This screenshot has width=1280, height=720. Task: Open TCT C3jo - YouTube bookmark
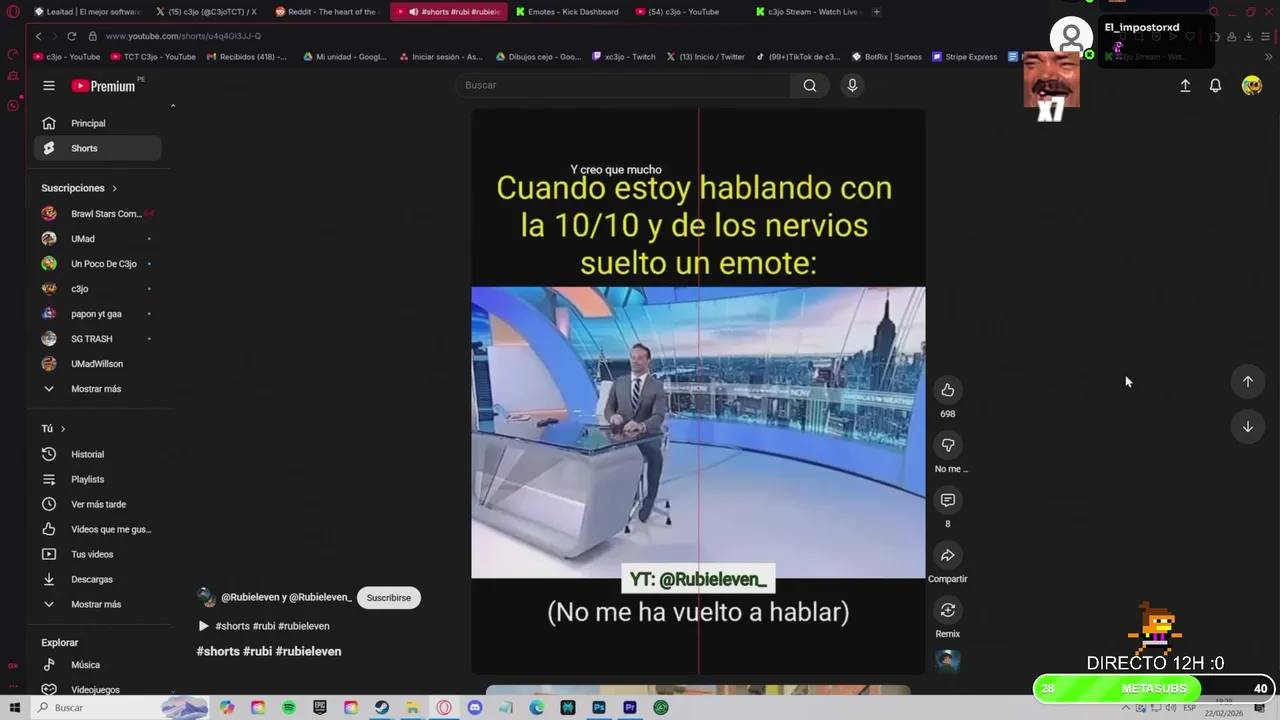[152, 57]
